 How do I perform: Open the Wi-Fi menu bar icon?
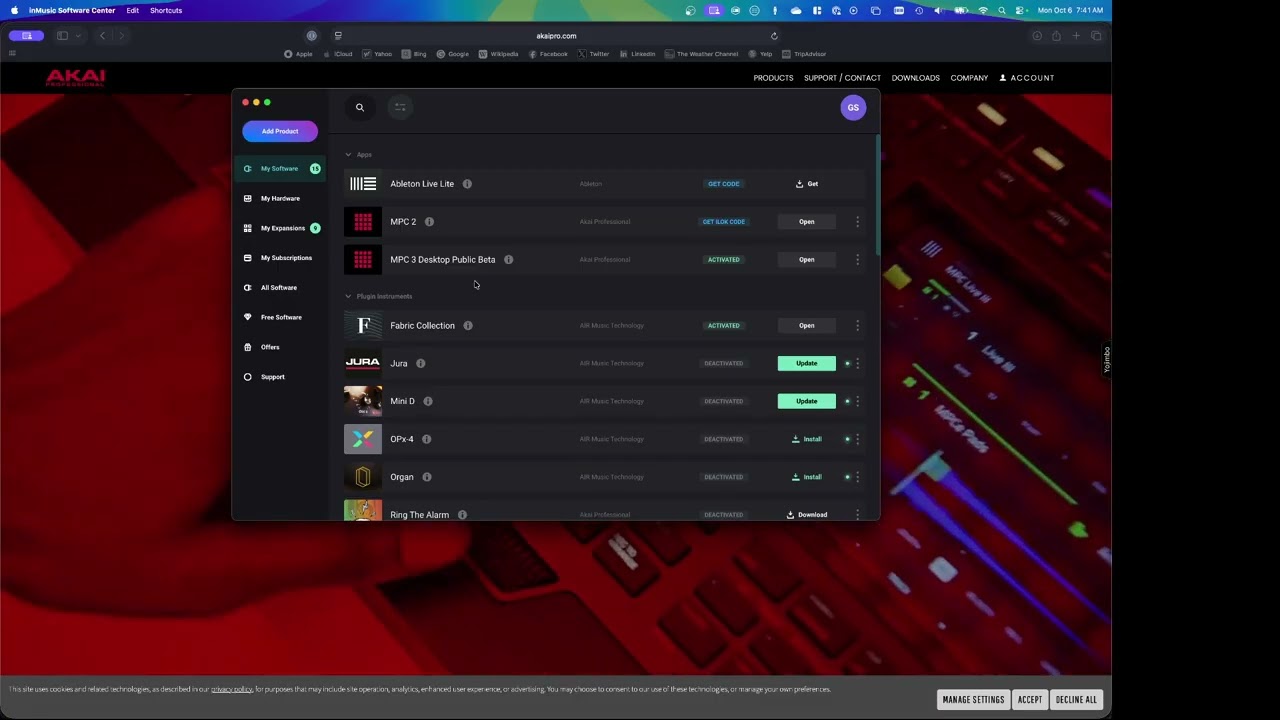(983, 11)
